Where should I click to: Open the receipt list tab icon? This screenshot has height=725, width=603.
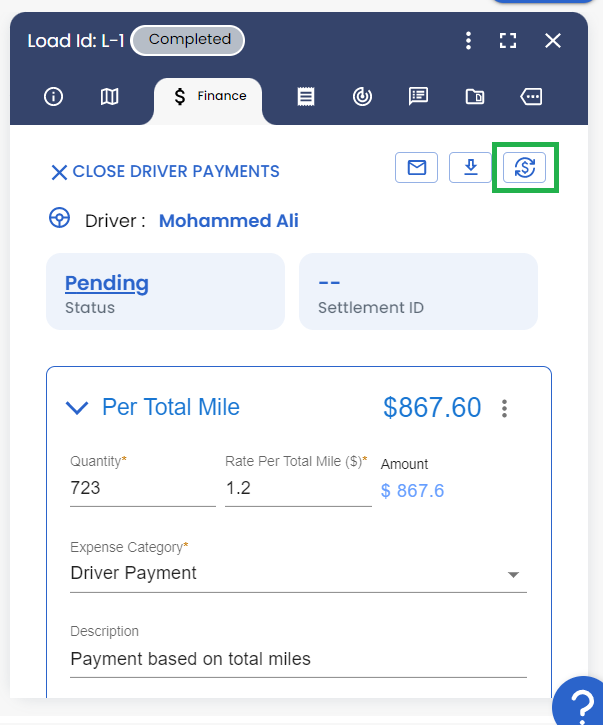coord(306,97)
